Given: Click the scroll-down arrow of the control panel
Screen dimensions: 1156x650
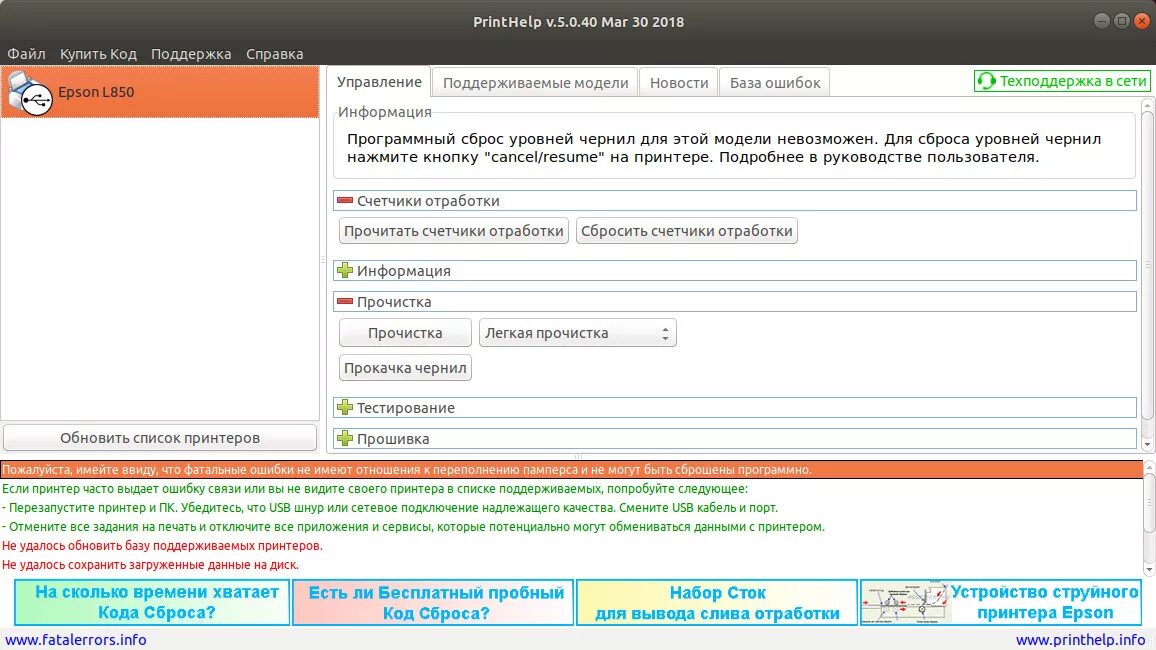Looking at the screenshot, I should tap(1147, 444).
